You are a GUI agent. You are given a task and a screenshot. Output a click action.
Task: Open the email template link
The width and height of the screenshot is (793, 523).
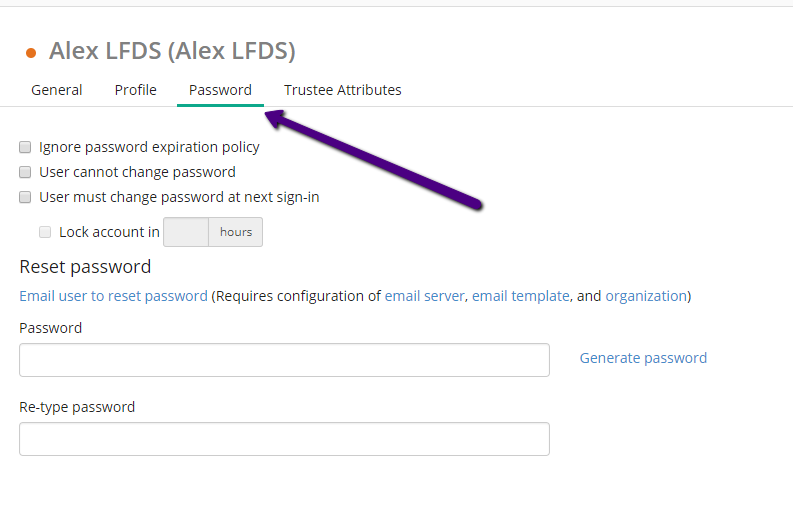coord(520,296)
